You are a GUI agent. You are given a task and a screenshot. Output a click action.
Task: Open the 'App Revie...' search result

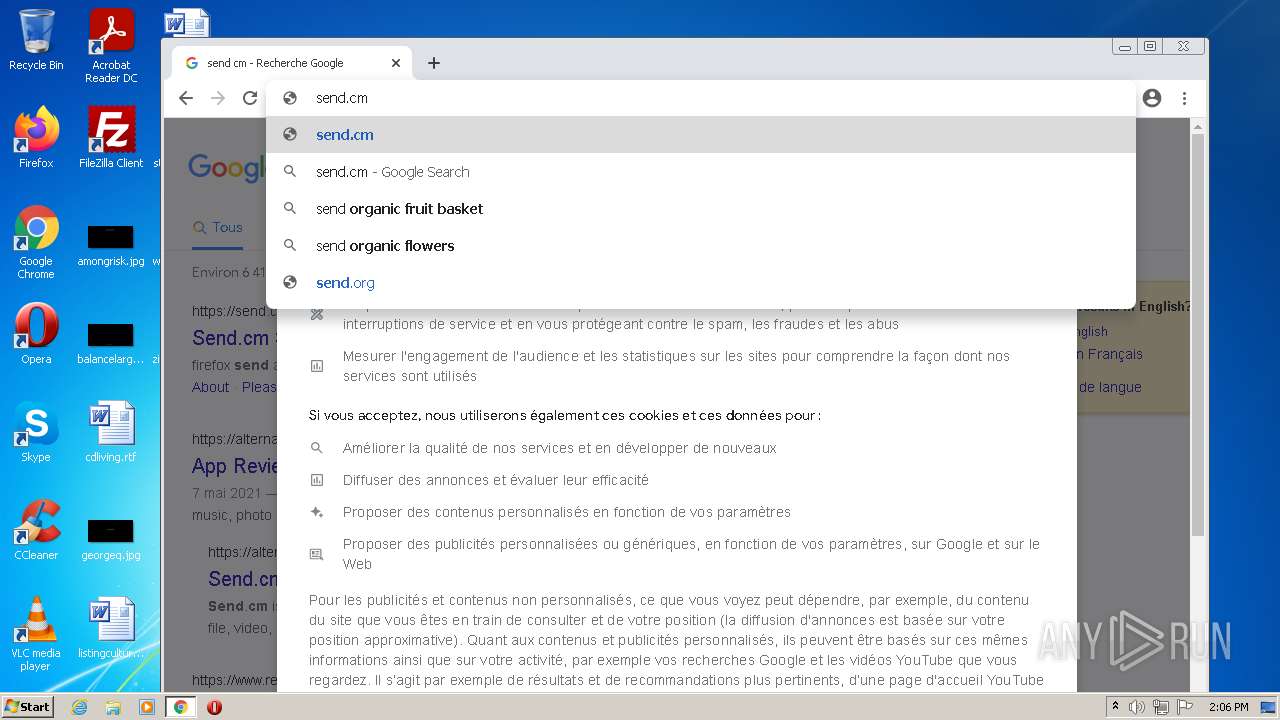[233, 466]
